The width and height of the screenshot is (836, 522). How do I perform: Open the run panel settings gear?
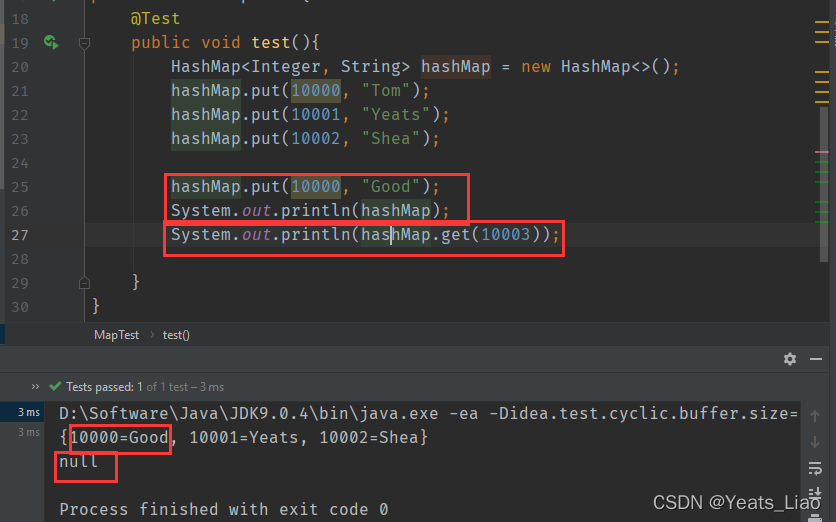tap(790, 359)
